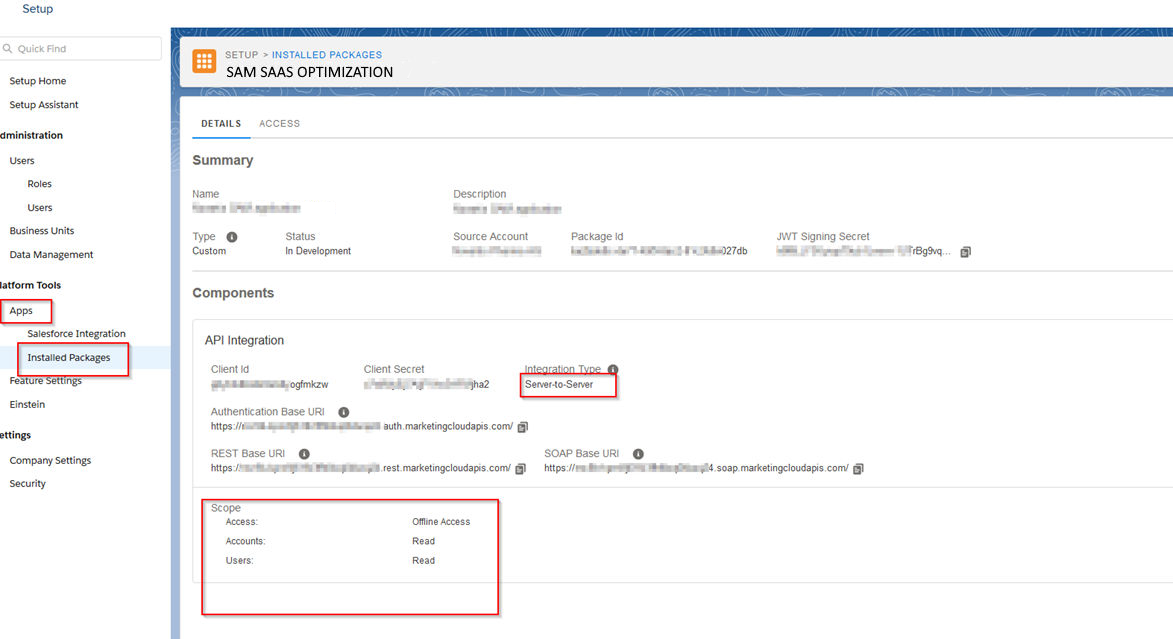This screenshot has width=1173, height=639.
Task: Switch to the Access tab
Action: point(279,124)
